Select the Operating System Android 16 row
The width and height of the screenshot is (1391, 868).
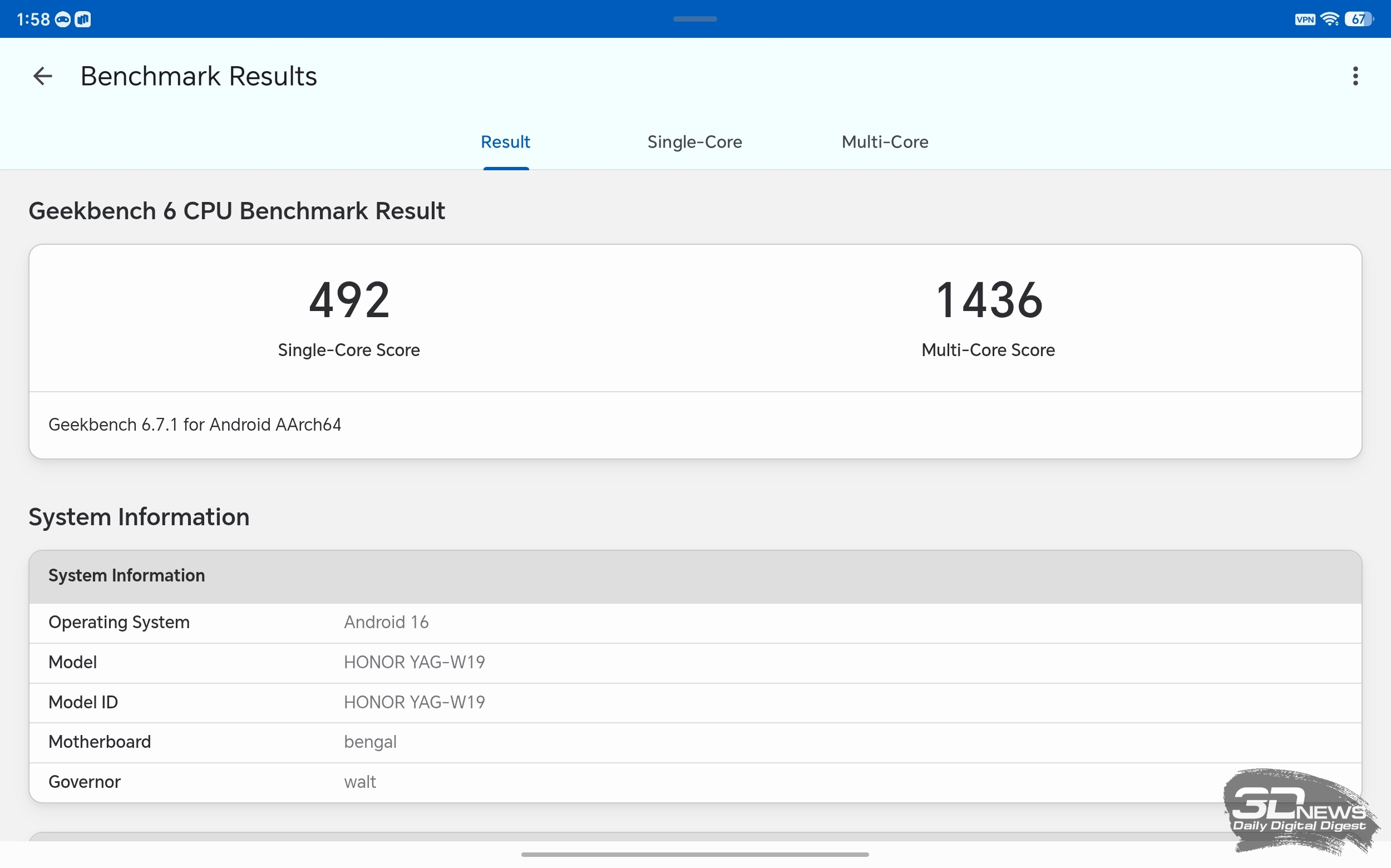(x=695, y=623)
